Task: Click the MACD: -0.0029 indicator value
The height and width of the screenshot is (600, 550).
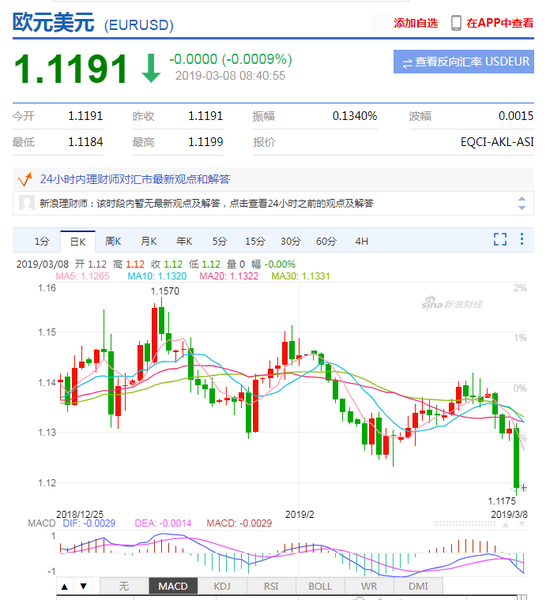Action: [239, 523]
